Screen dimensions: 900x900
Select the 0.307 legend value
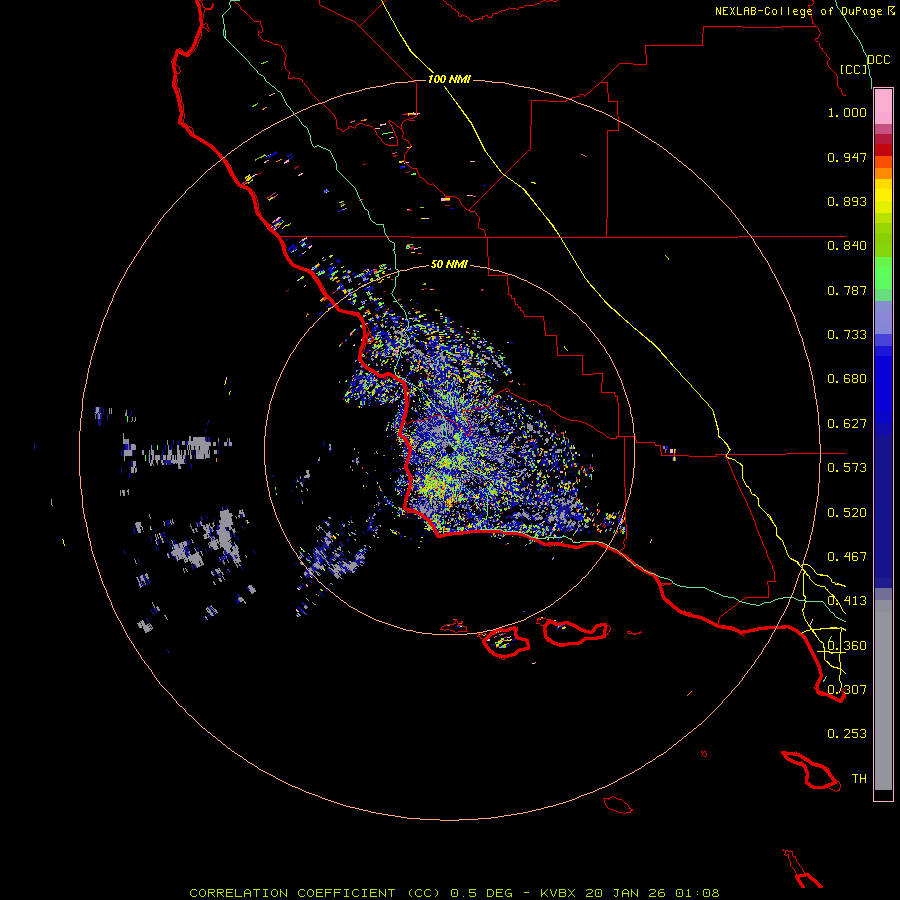click(x=847, y=690)
